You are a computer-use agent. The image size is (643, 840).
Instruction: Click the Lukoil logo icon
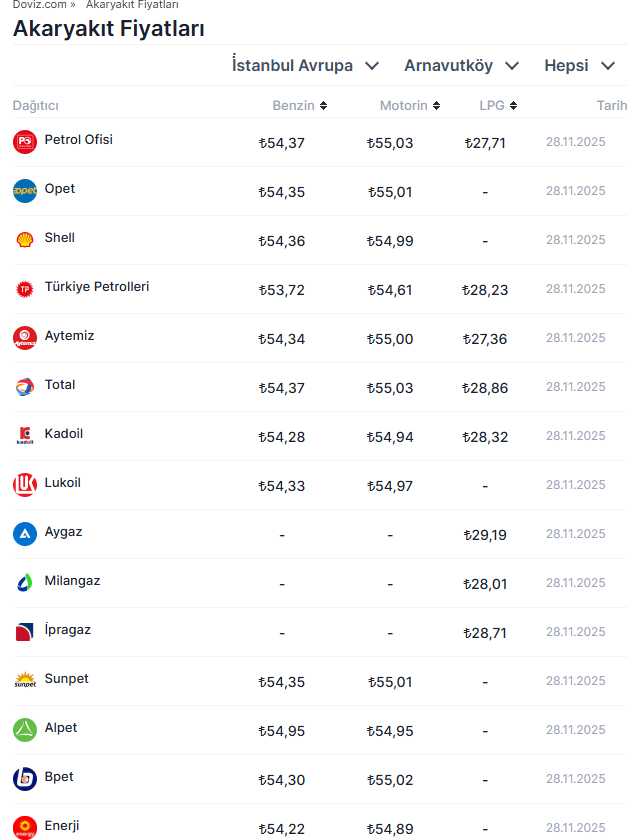pos(25,485)
